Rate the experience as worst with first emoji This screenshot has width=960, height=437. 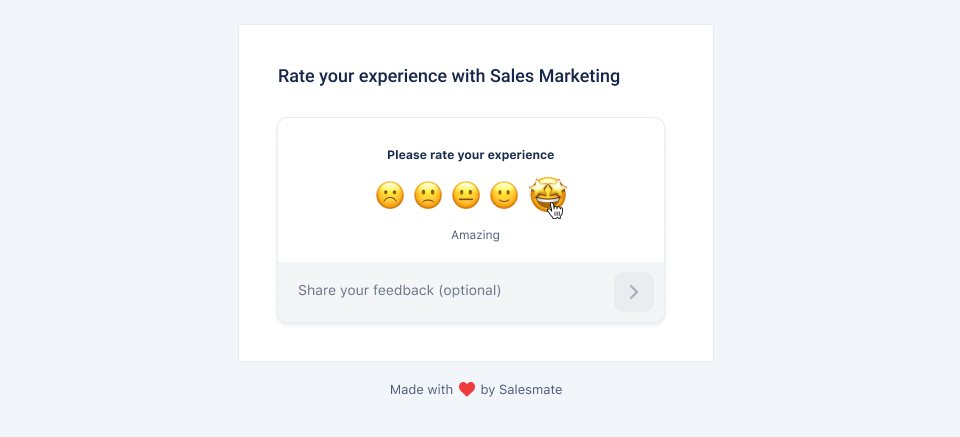tap(390, 196)
